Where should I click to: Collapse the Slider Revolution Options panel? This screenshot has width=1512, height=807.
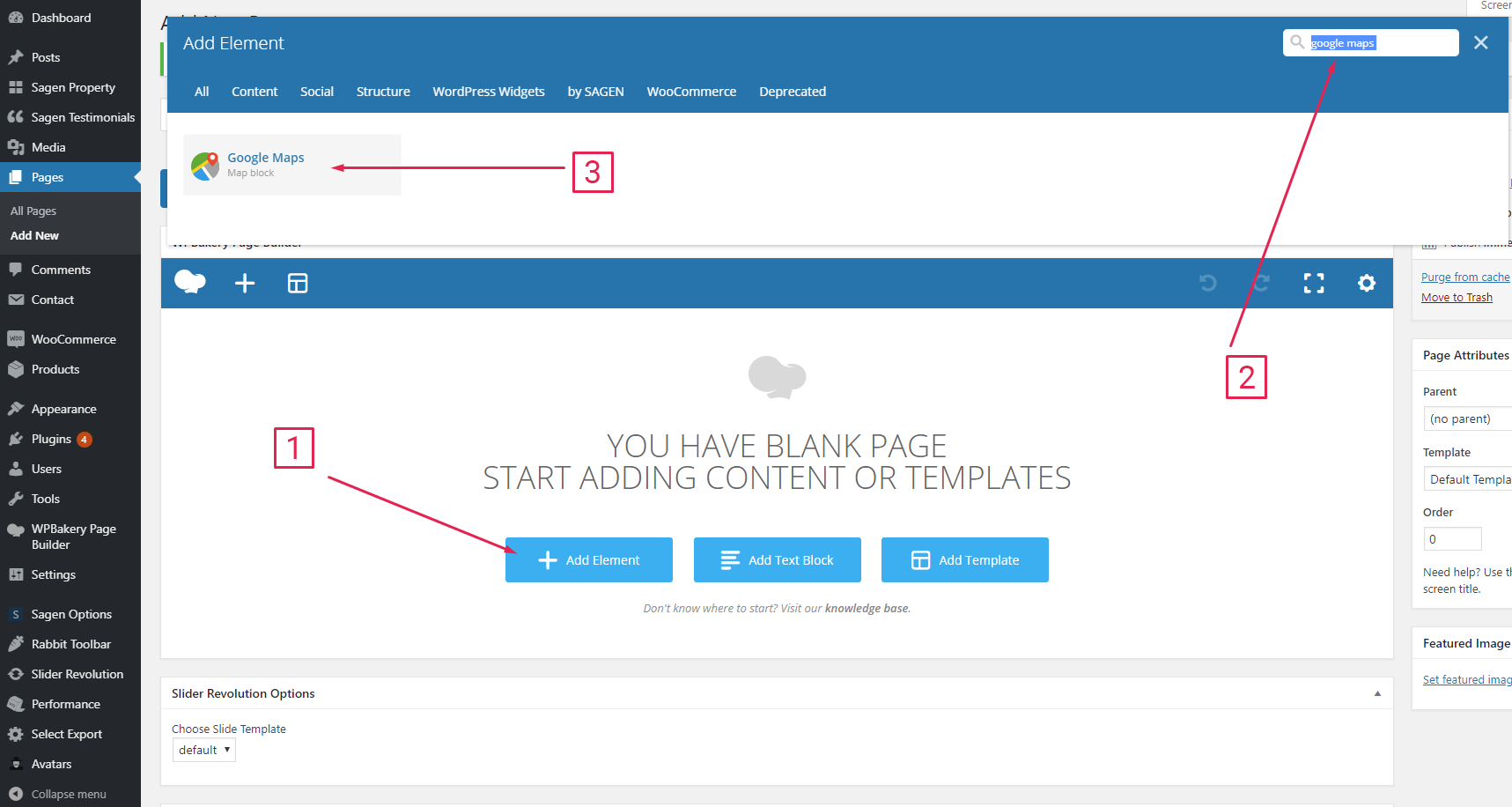[x=1377, y=693]
